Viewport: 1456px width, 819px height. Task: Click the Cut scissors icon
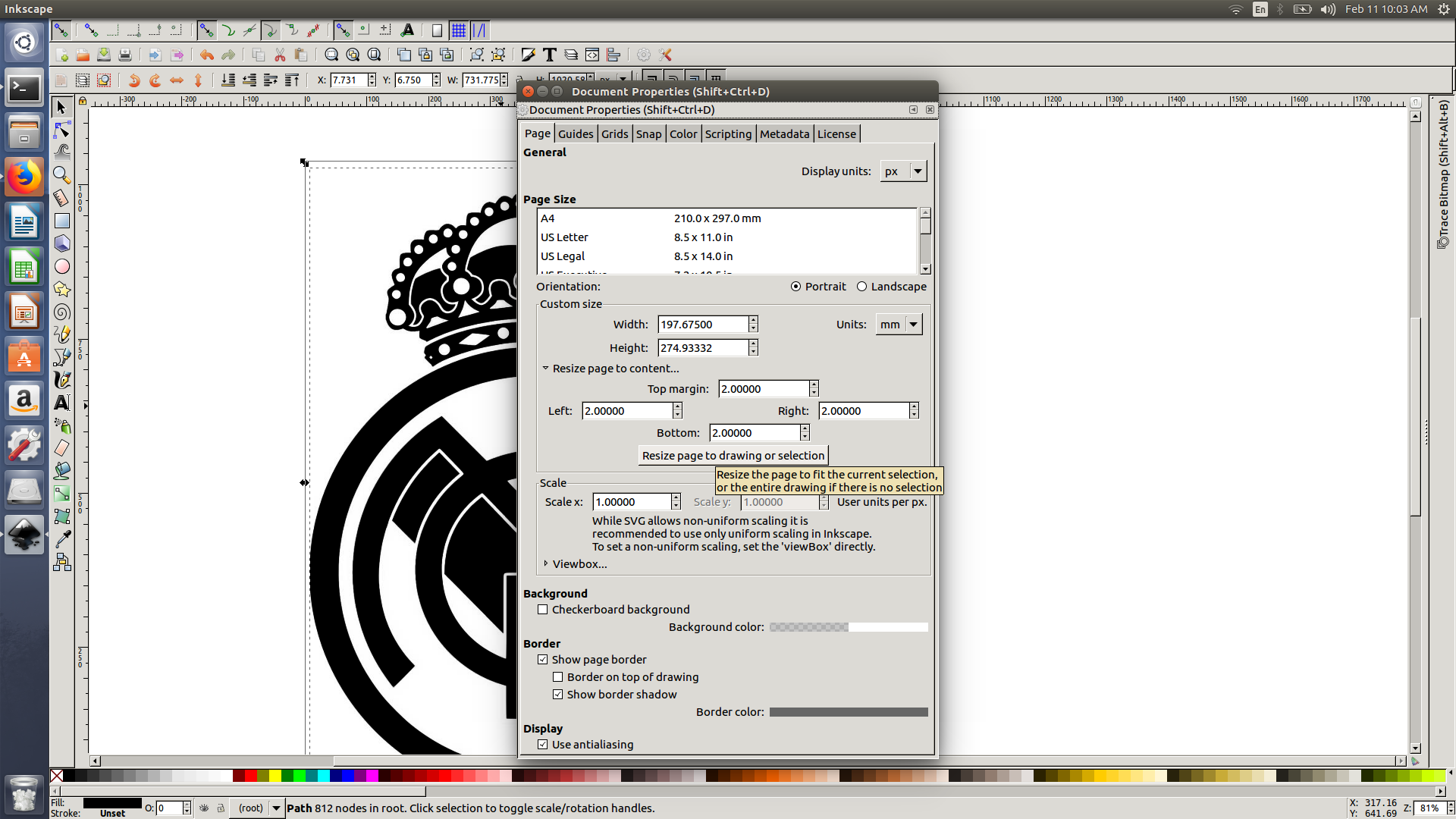(x=280, y=55)
